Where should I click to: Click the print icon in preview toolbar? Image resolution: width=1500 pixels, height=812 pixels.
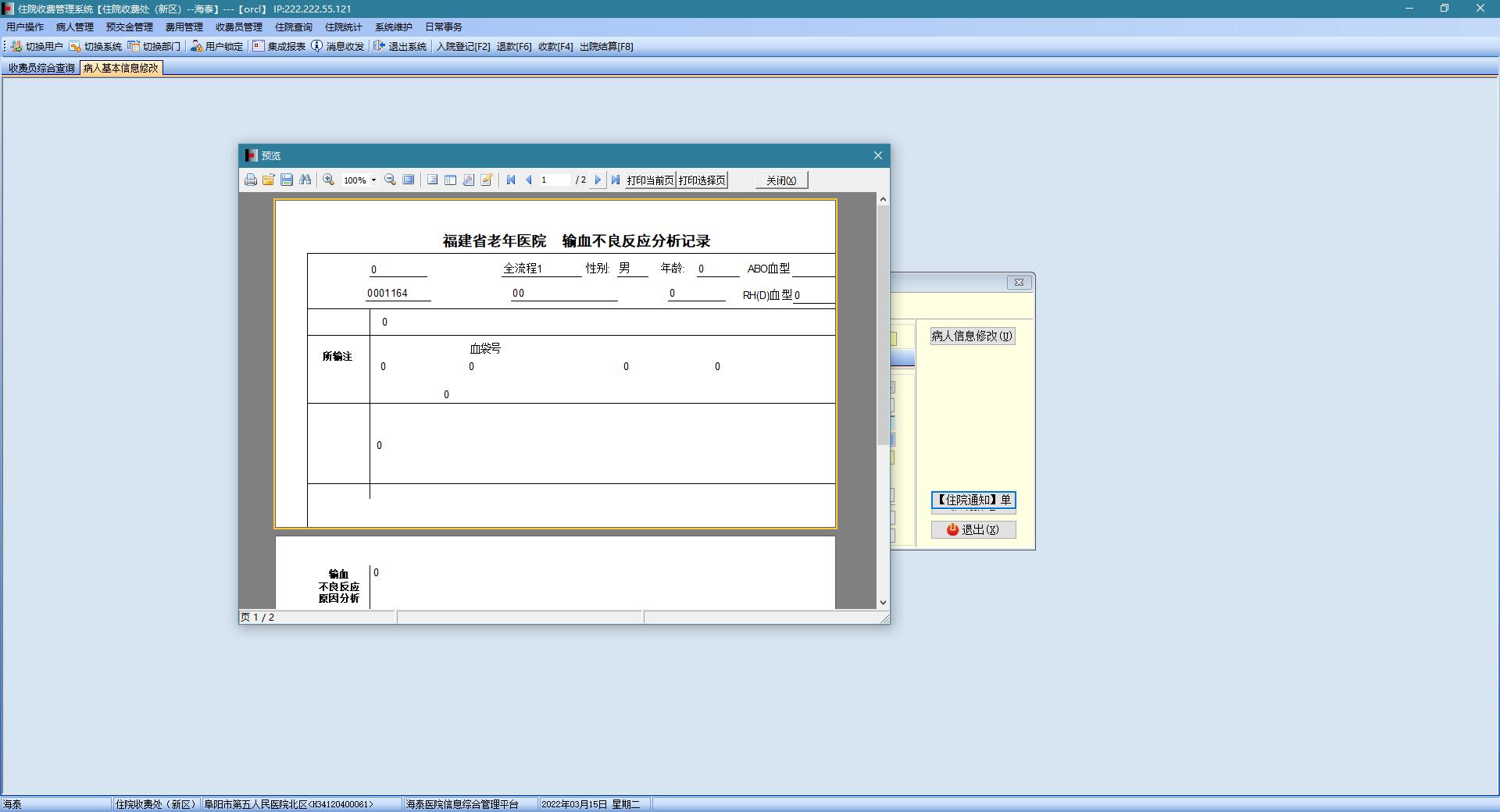point(251,180)
